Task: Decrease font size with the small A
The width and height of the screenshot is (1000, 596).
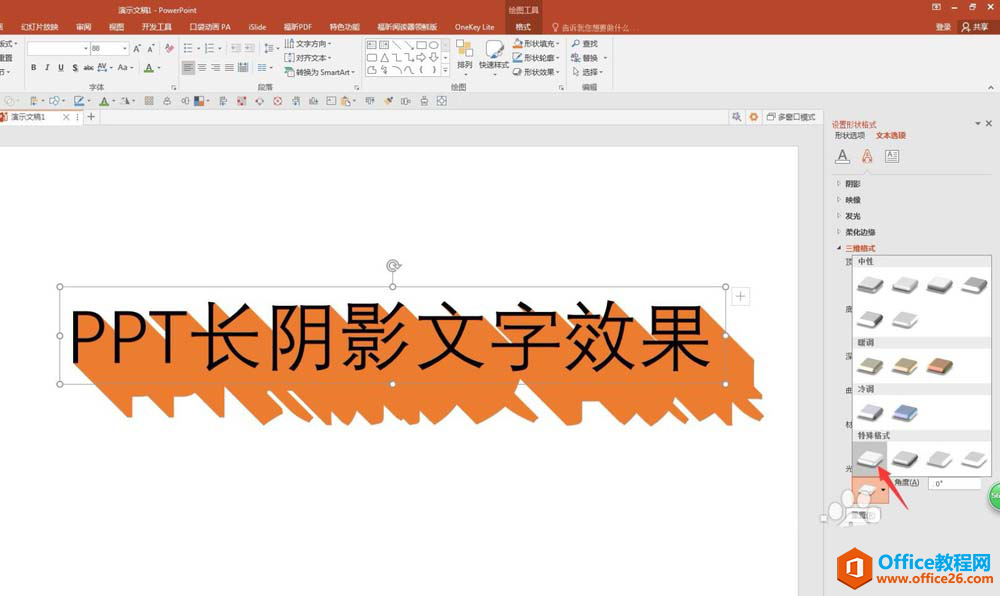Action: 151,48
